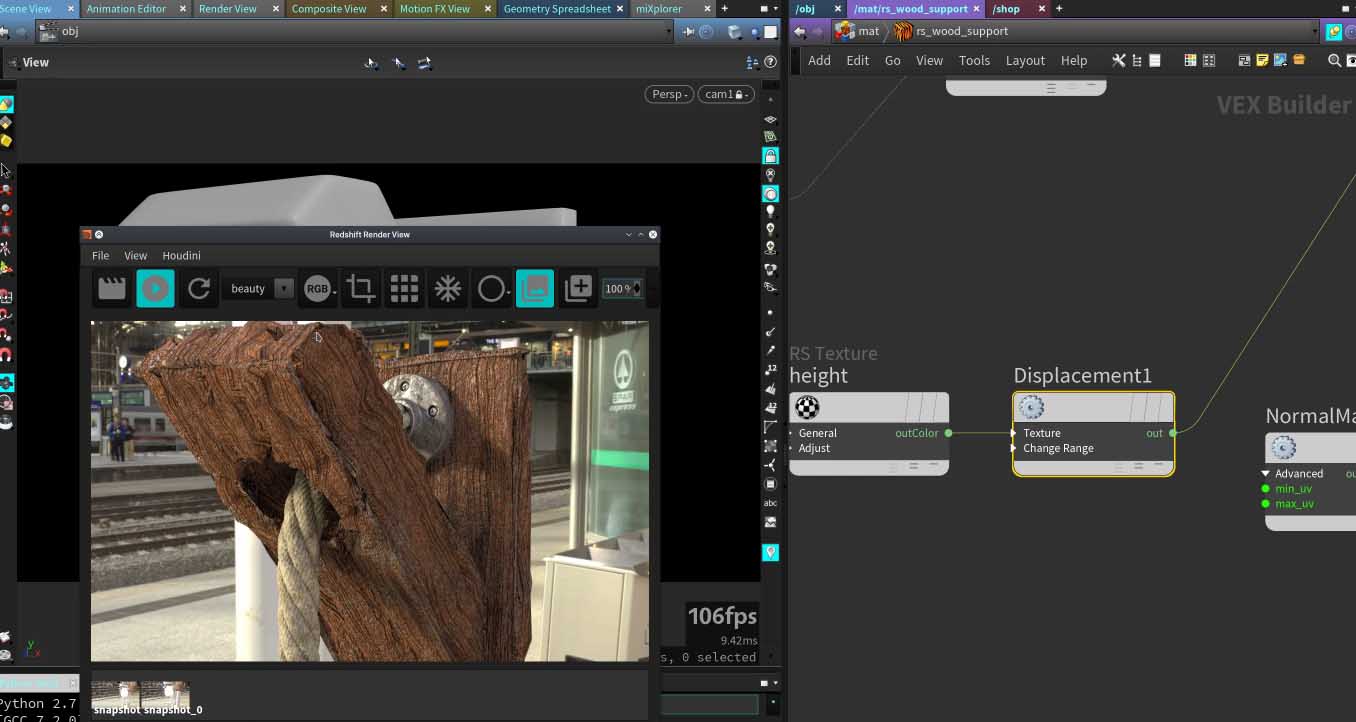Click the add snapshot icon

[578, 289]
